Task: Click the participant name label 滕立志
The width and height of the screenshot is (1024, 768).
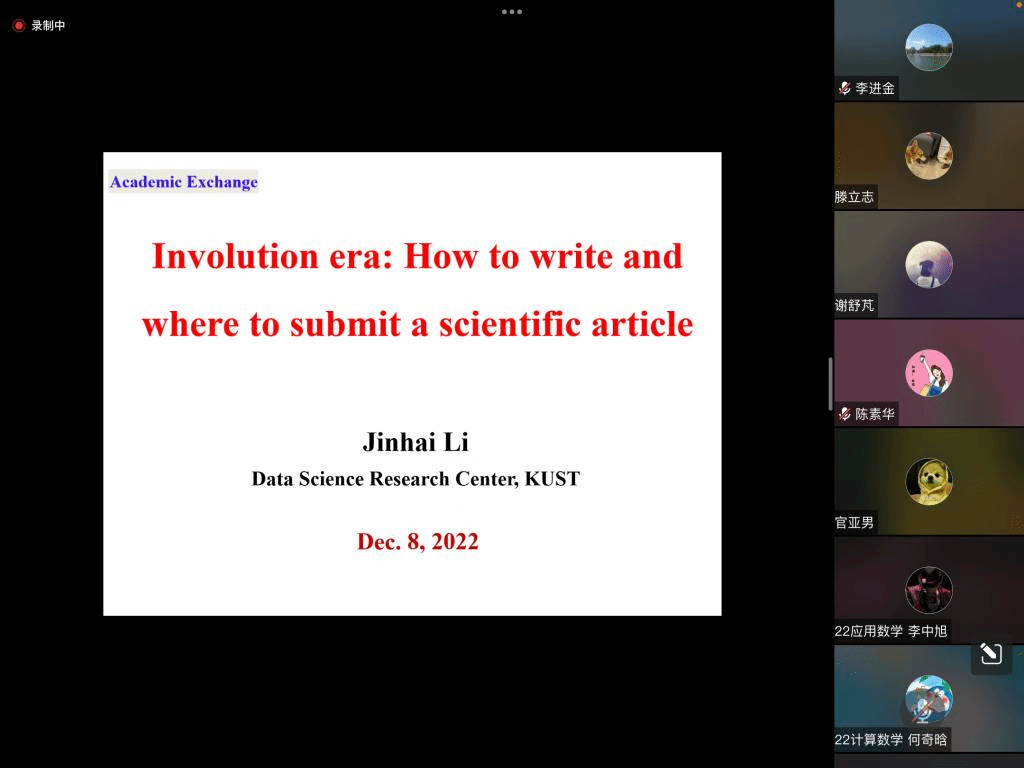Action: pyautogui.click(x=855, y=197)
